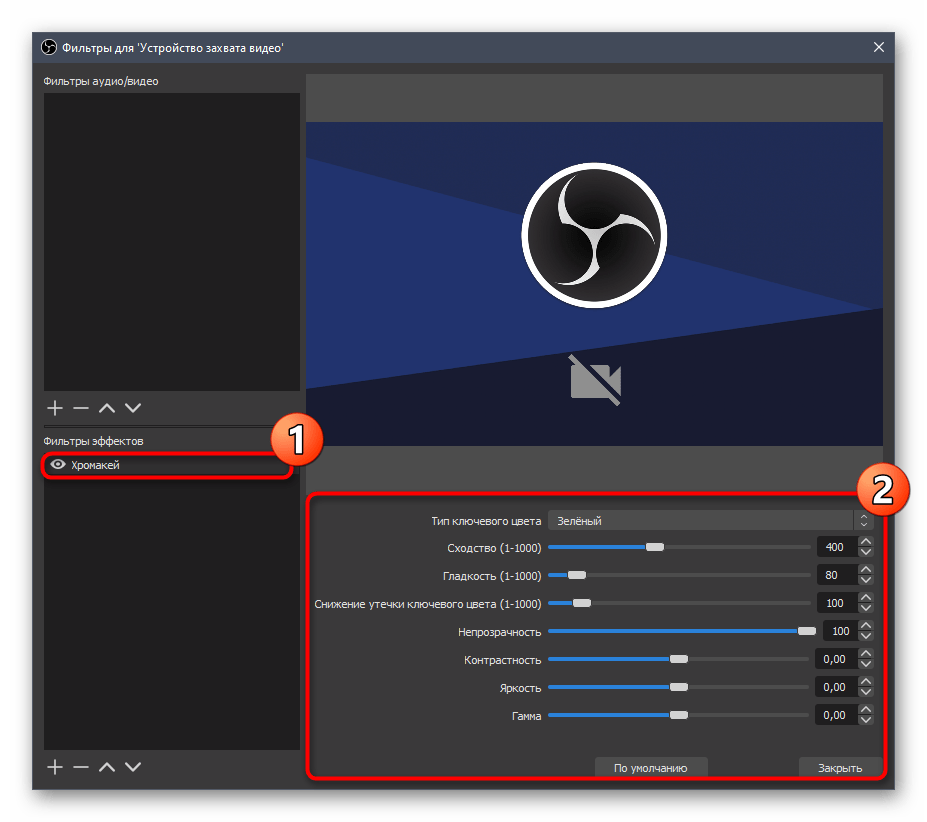927x822 pixels.
Task: Select the Хромакей filter in effects list
Action: [150, 465]
